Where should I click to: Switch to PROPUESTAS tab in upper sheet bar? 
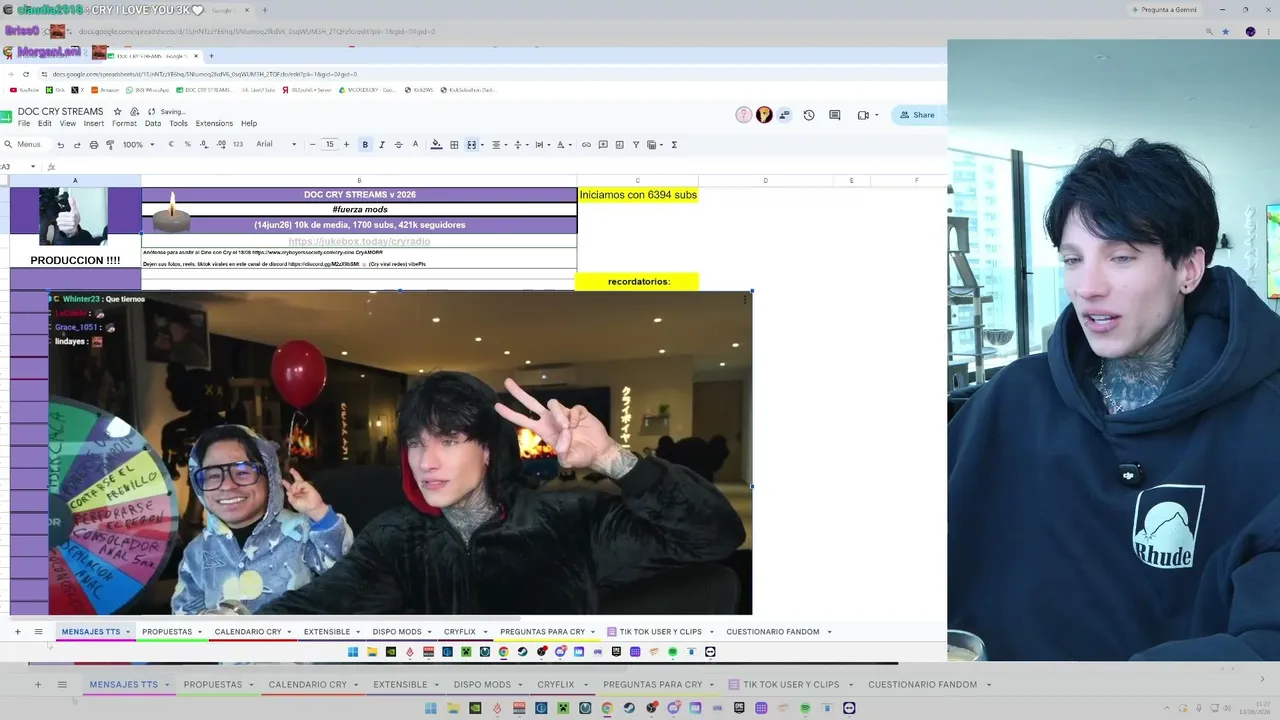click(x=167, y=632)
